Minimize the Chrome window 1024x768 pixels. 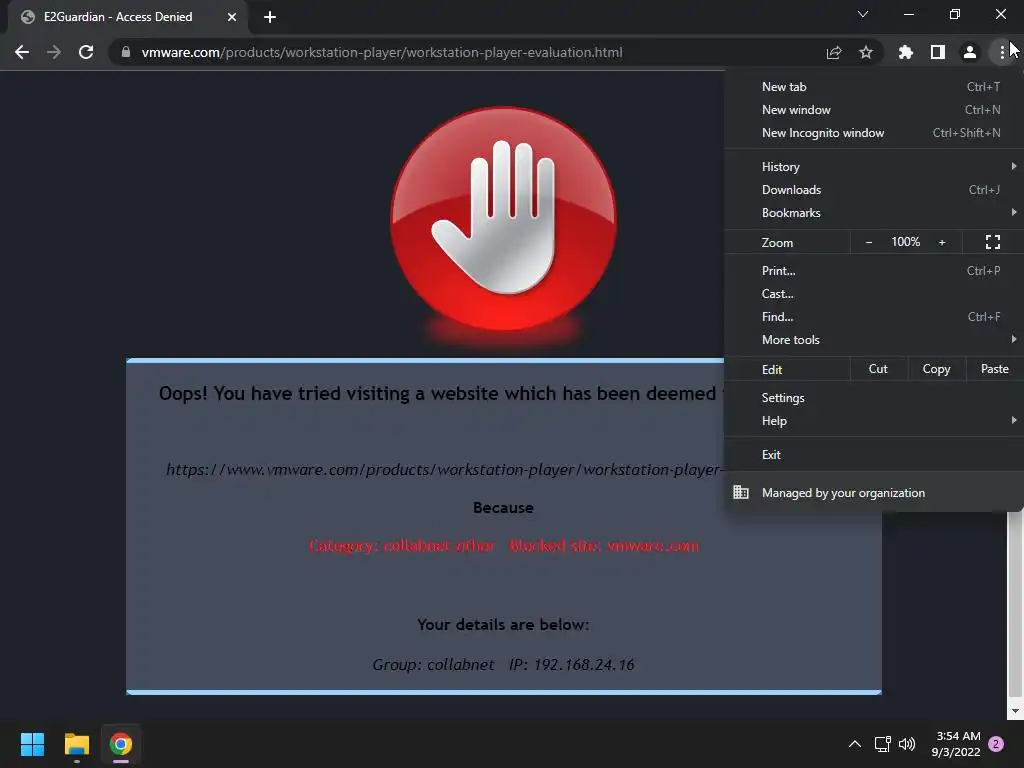[x=908, y=14]
